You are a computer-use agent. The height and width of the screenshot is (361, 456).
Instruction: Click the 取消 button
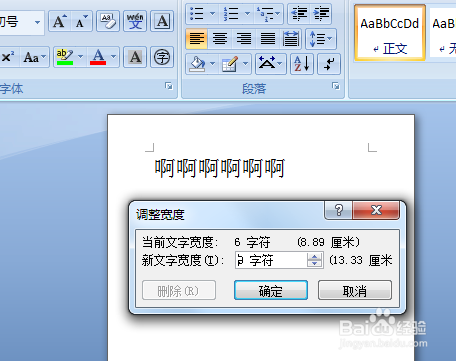click(355, 291)
